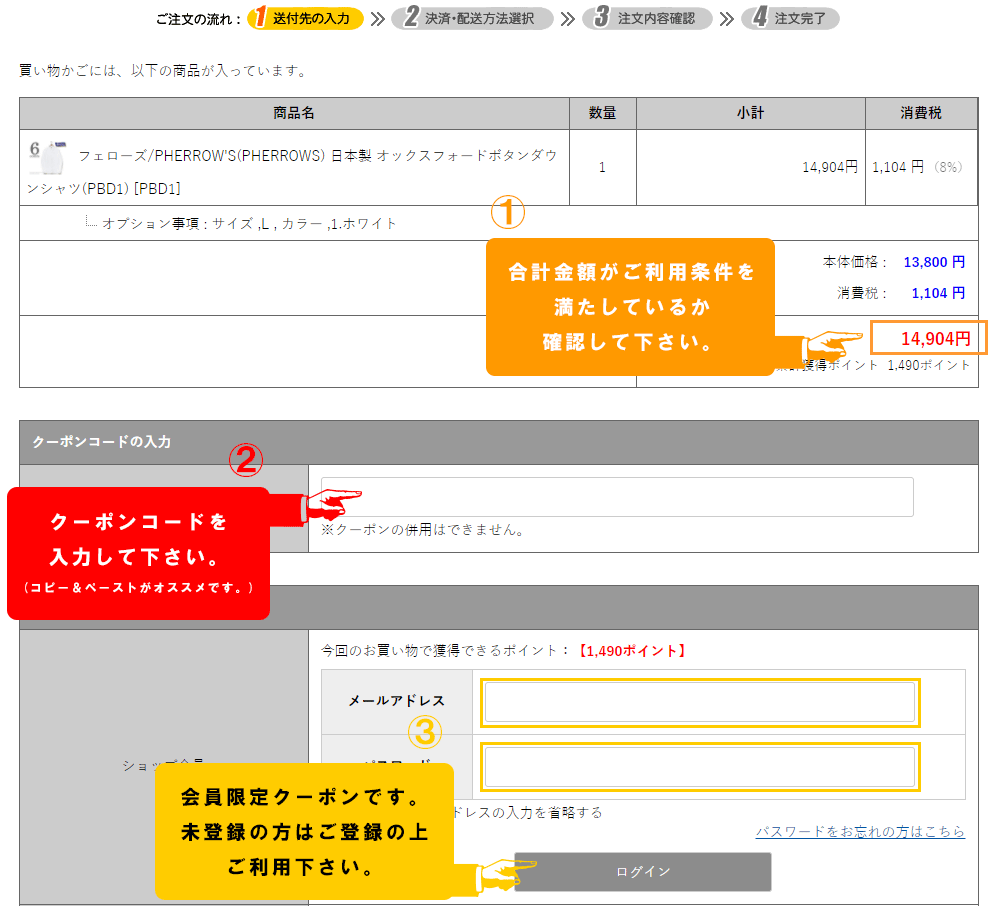Select step 3 注文内容確認
The image size is (994, 911).
click(x=647, y=18)
